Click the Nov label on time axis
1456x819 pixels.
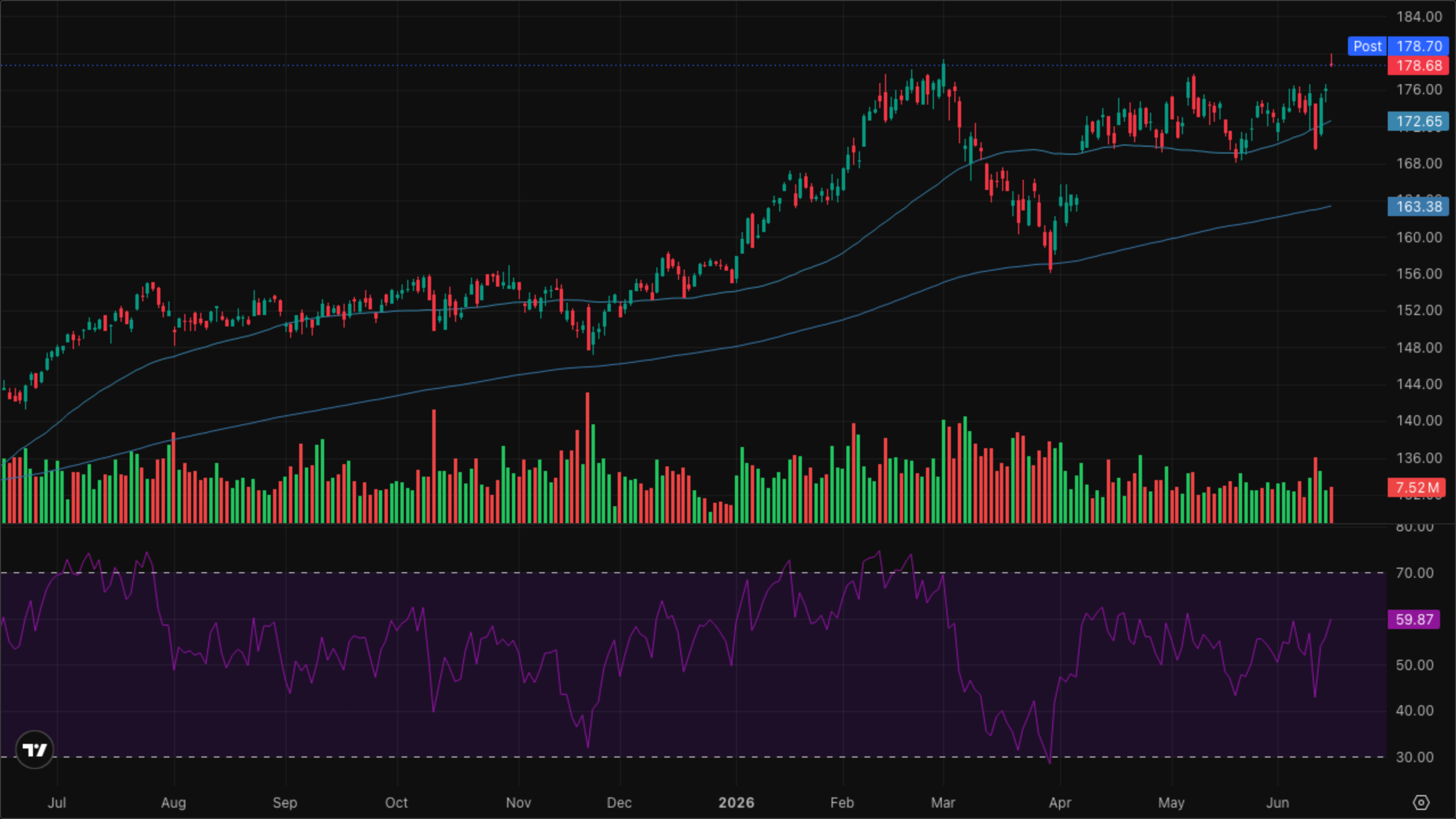(x=518, y=803)
